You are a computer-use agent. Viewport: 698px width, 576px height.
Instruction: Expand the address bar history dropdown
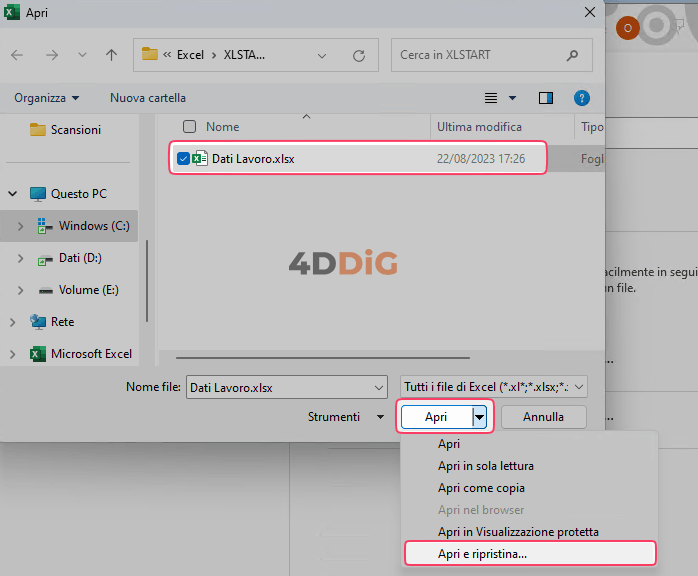click(x=322, y=56)
